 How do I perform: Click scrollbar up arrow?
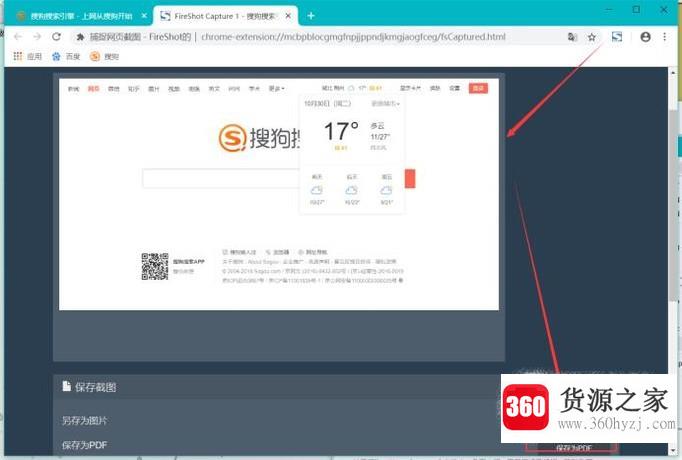pos(673,73)
